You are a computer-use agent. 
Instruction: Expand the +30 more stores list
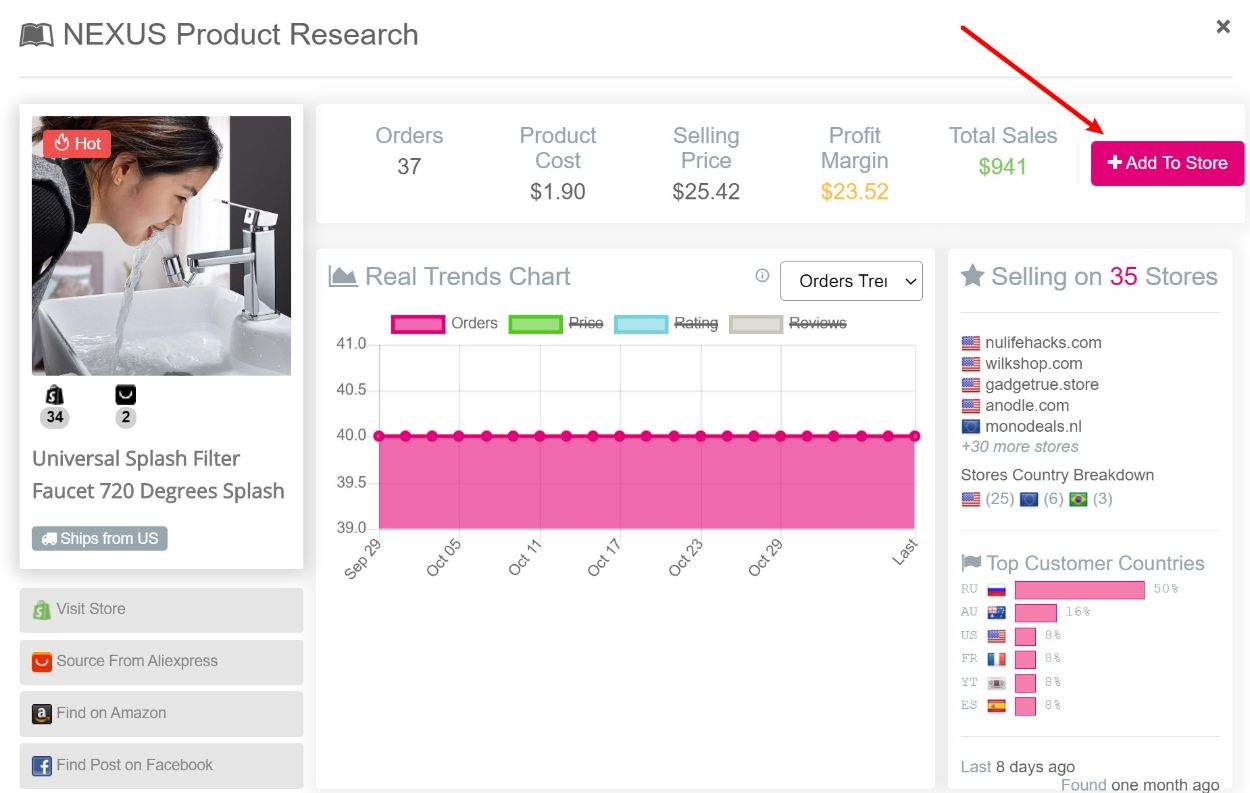click(1019, 447)
